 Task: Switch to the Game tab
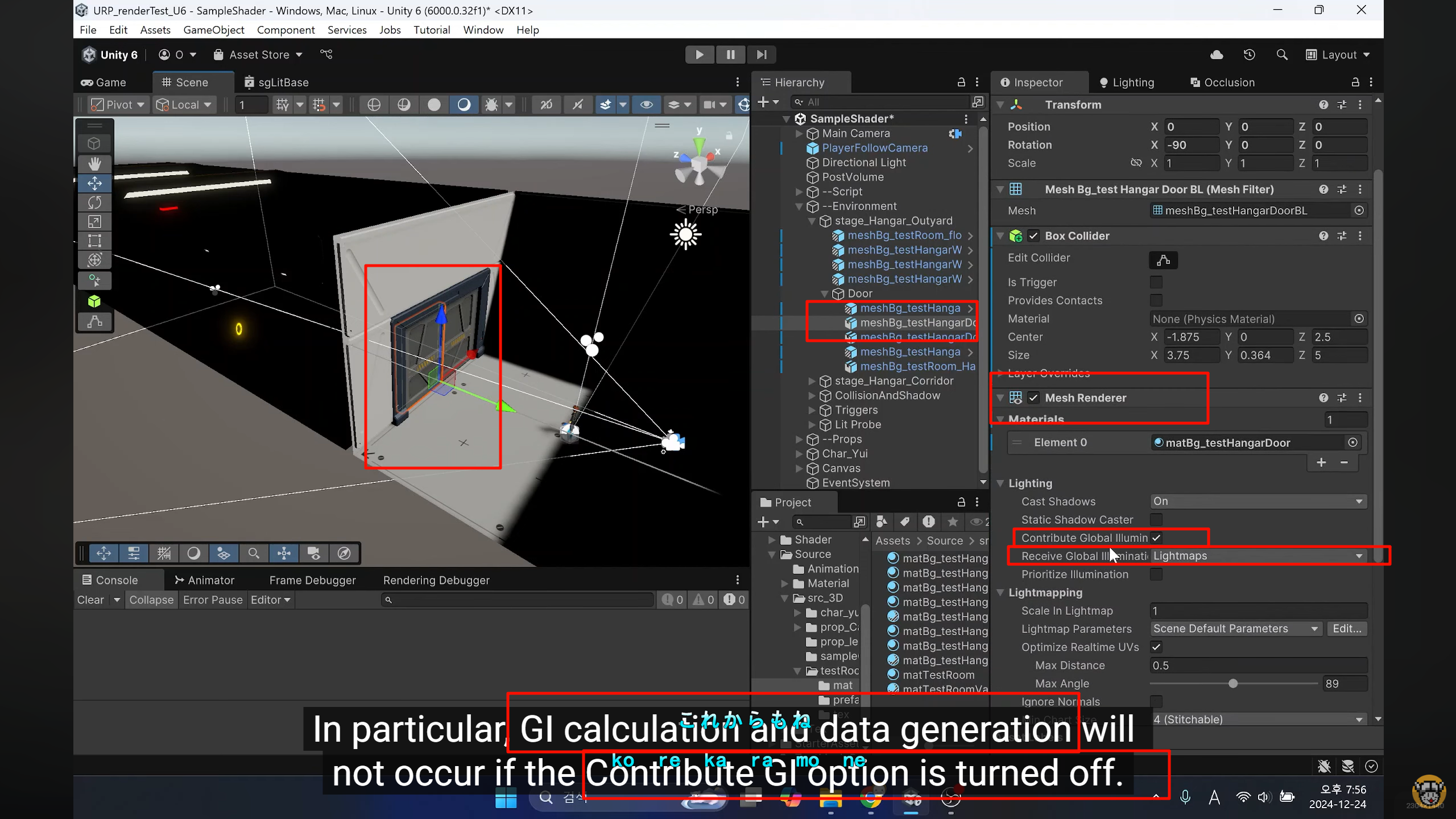(x=104, y=82)
